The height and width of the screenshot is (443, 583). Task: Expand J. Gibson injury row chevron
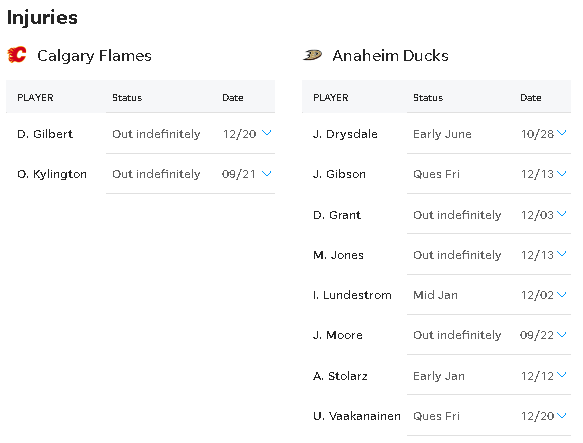coord(561,173)
